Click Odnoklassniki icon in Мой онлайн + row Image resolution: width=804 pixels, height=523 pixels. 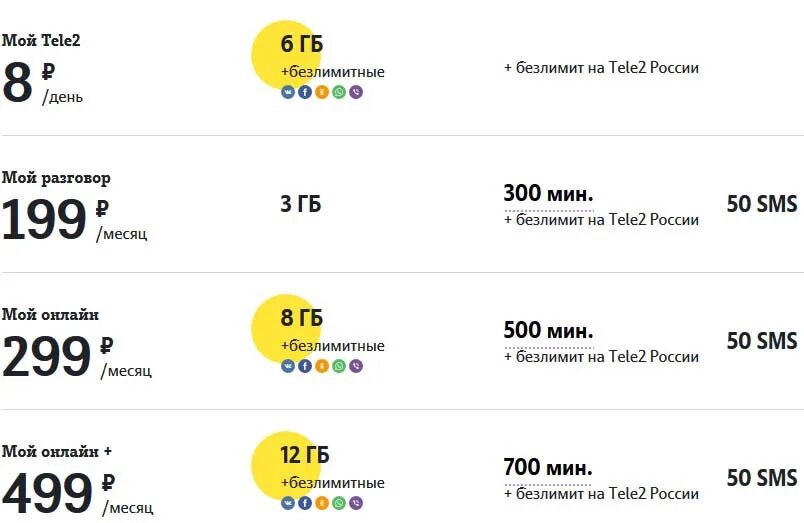322,503
